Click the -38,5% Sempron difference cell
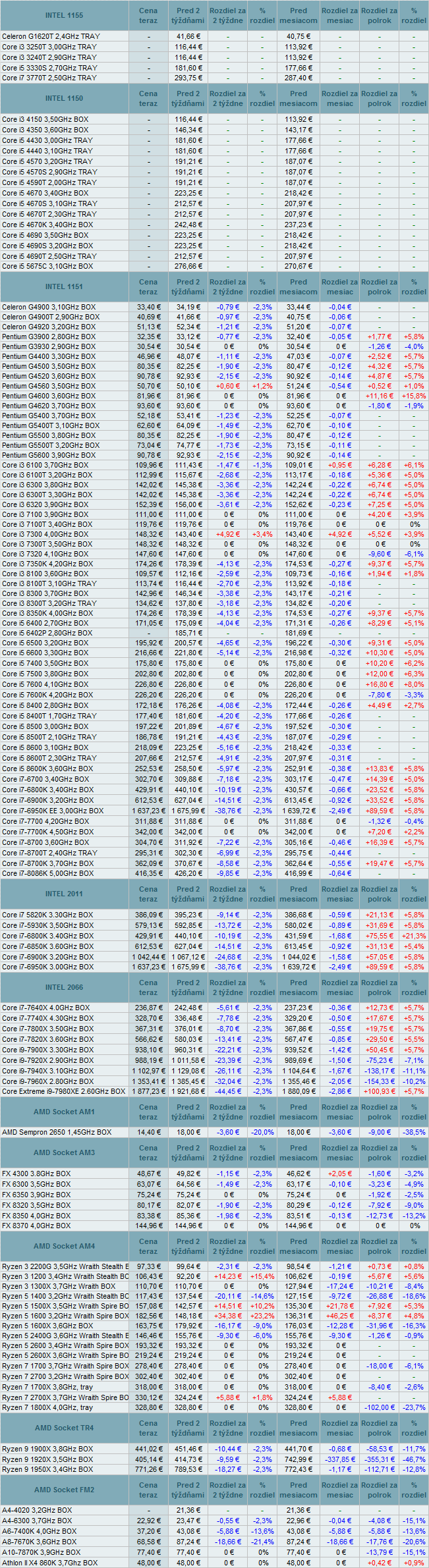Image resolution: width=429 pixels, height=1568 pixels. click(x=414, y=1132)
